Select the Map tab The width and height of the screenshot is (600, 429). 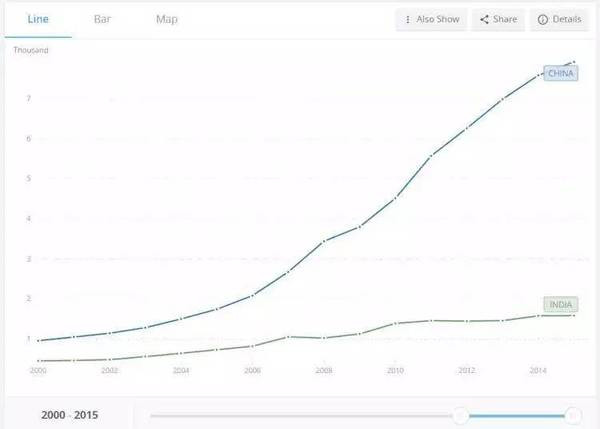[x=167, y=19]
